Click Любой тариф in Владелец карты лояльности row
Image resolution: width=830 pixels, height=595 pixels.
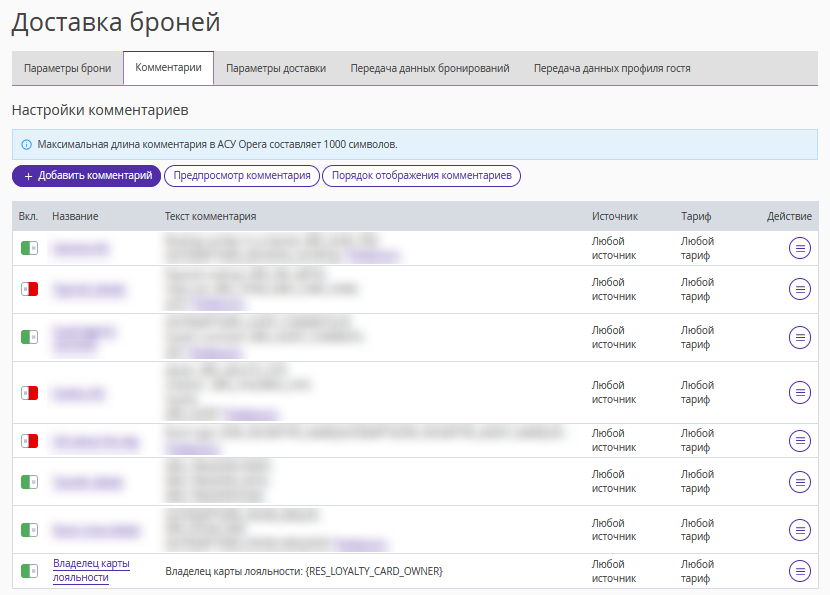pos(697,571)
